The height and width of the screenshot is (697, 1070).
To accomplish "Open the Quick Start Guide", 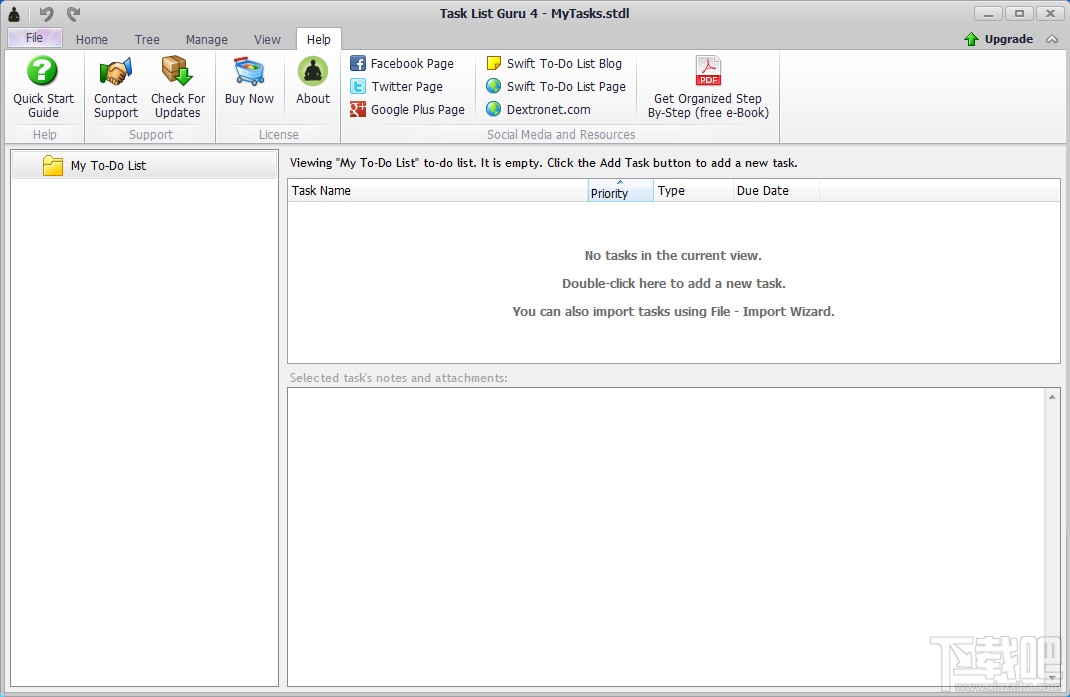I will point(43,87).
